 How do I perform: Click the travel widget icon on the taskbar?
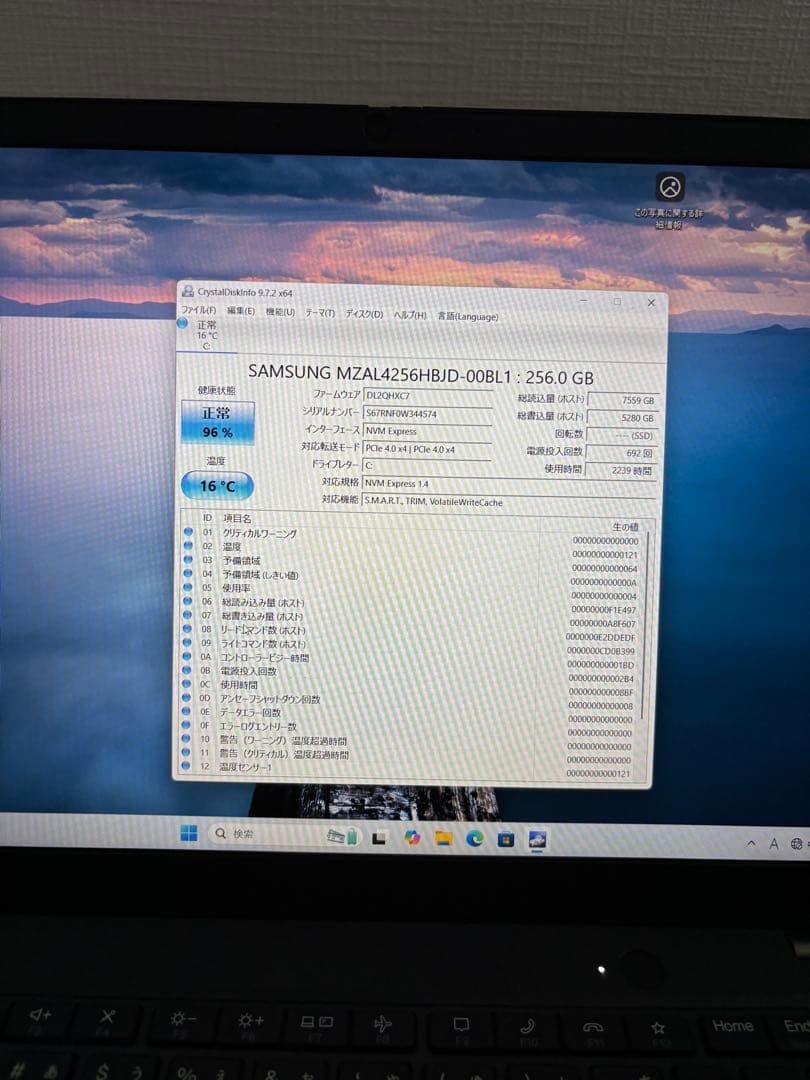tap(342, 838)
